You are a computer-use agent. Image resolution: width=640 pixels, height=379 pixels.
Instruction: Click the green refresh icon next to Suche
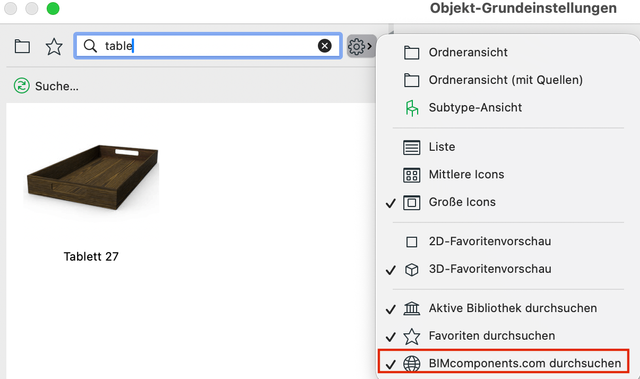pyautogui.click(x=22, y=86)
